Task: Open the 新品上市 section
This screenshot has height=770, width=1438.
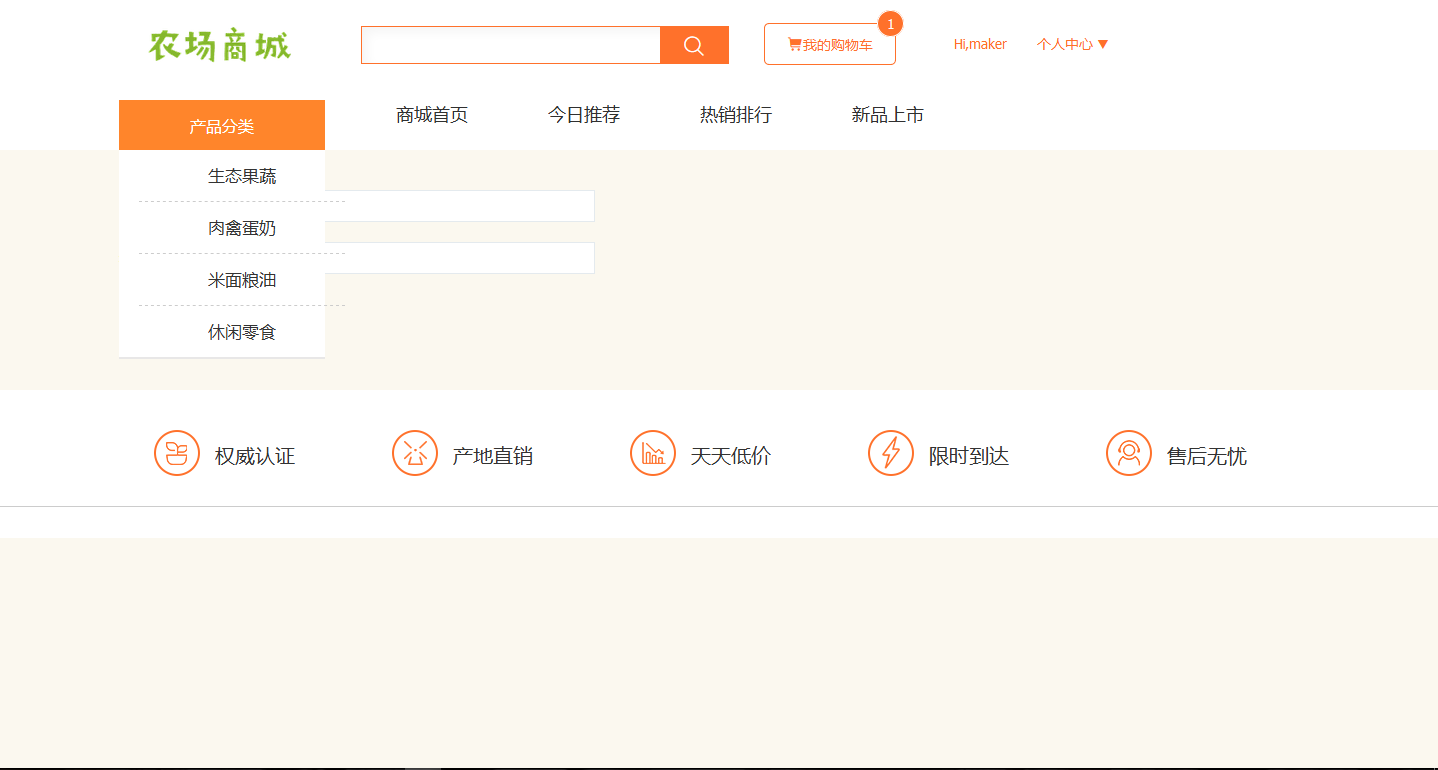Action: tap(888, 115)
